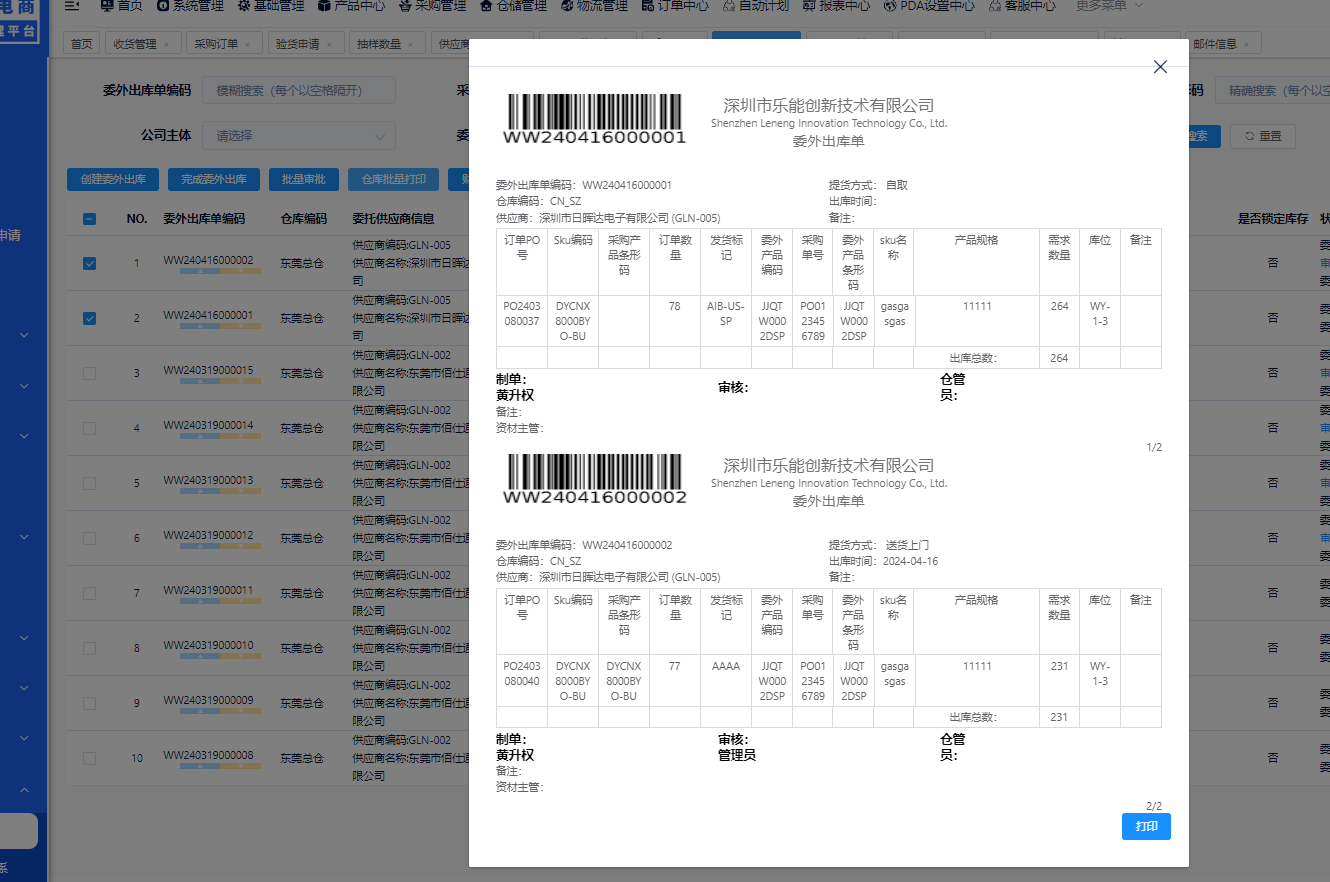Toggle the select-all header checkbox
This screenshot has height=882, width=1330.
[90, 219]
